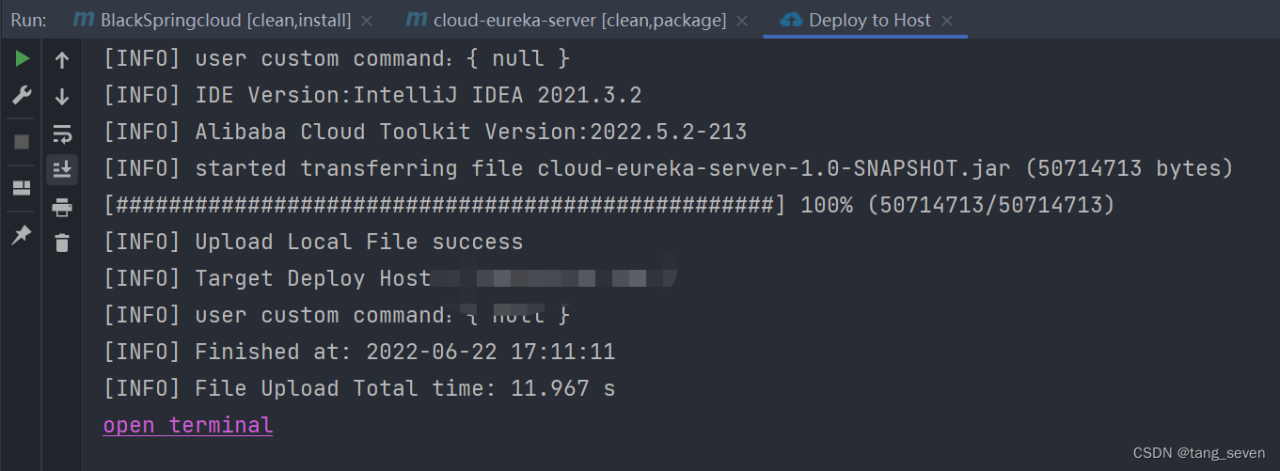Toggle scroll to end of console
The width and height of the screenshot is (1280, 471).
pyautogui.click(x=62, y=170)
